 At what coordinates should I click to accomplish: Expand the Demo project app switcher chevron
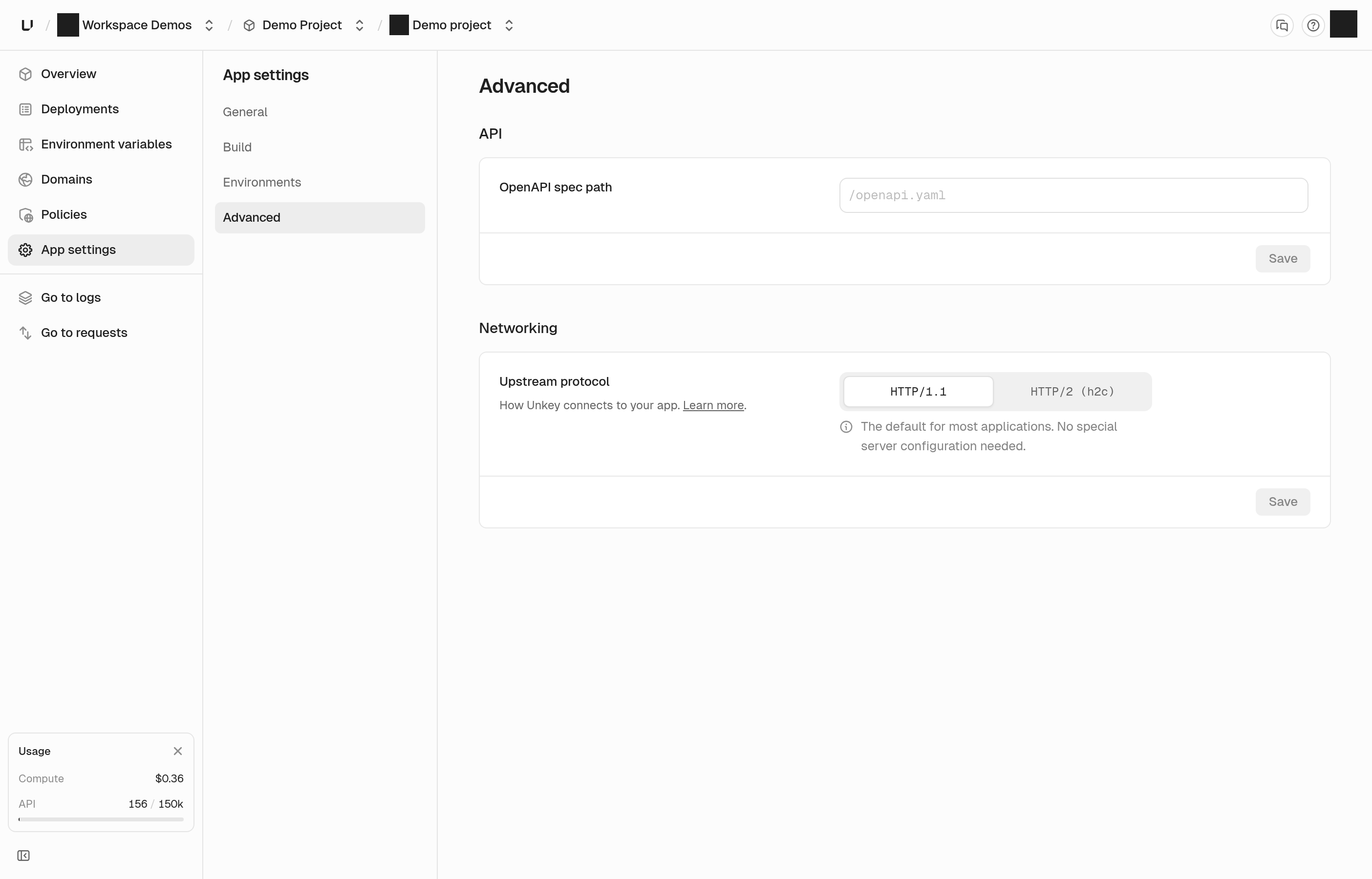click(x=509, y=25)
